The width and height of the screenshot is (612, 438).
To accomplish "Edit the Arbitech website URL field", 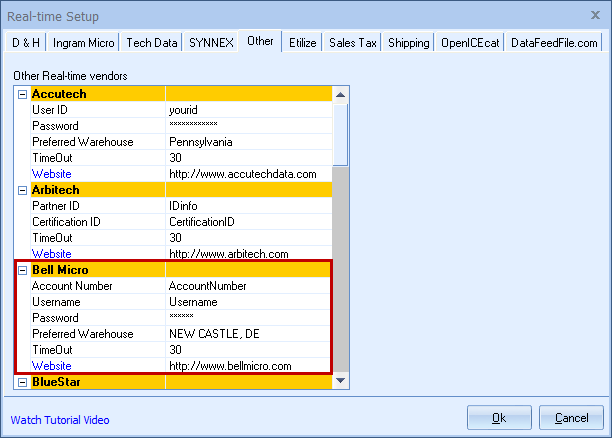I will point(249,254).
